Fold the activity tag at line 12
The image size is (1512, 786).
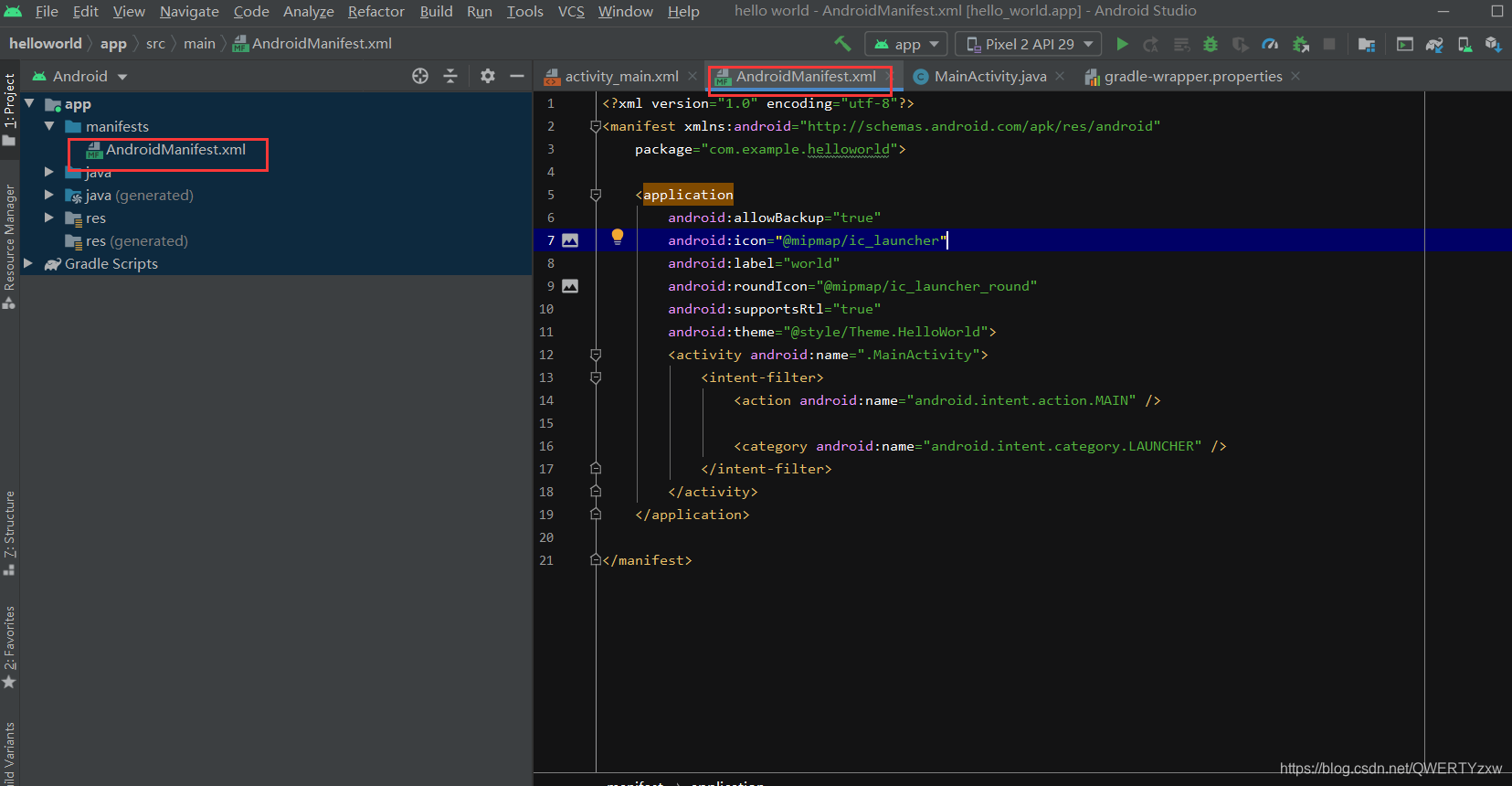point(596,355)
